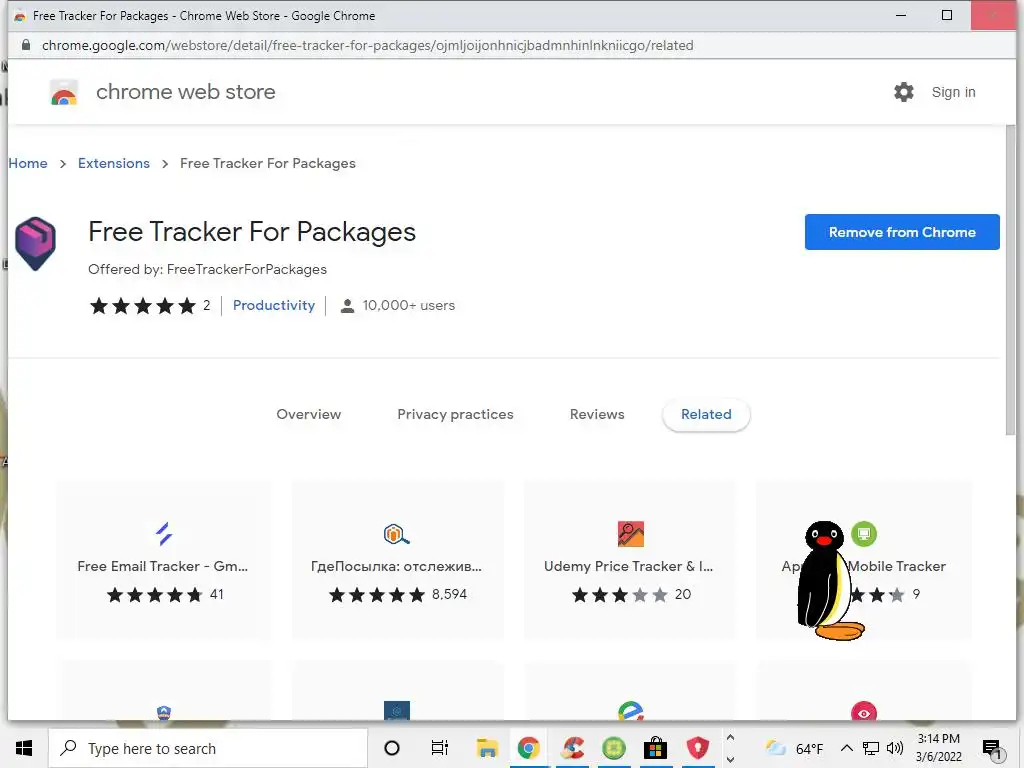Screen dimensions: 1024x768
Task: Go to Home breadcrumb link
Action: tap(28, 163)
